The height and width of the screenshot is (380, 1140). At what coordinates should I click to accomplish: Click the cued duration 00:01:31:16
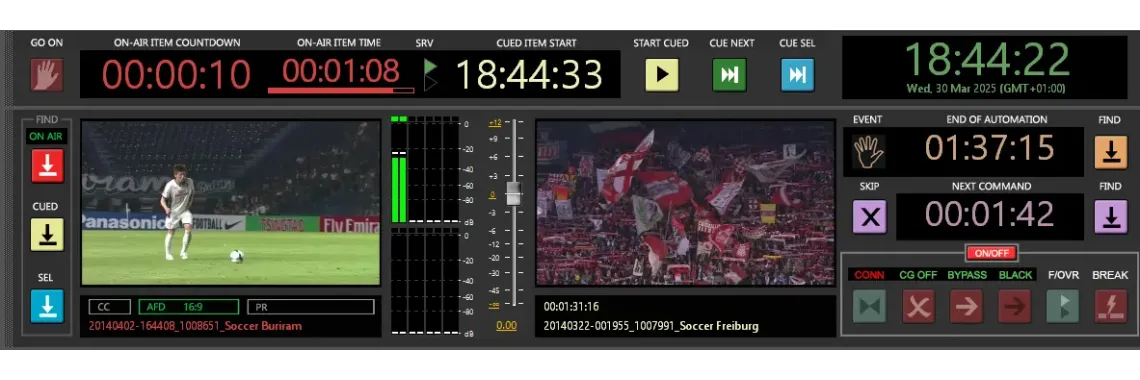pyautogui.click(x=571, y=307)
